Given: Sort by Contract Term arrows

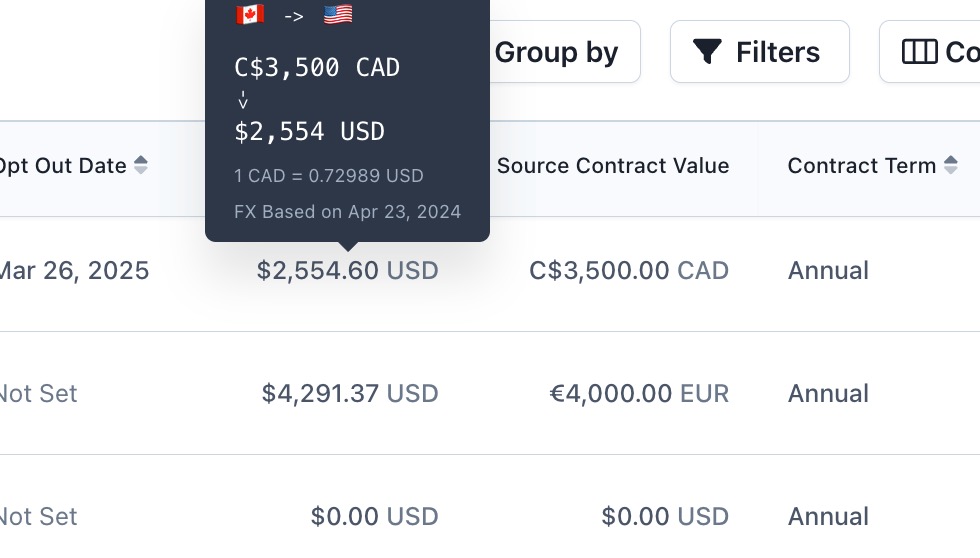Looking at the screenshot, I should pos(951,166).
